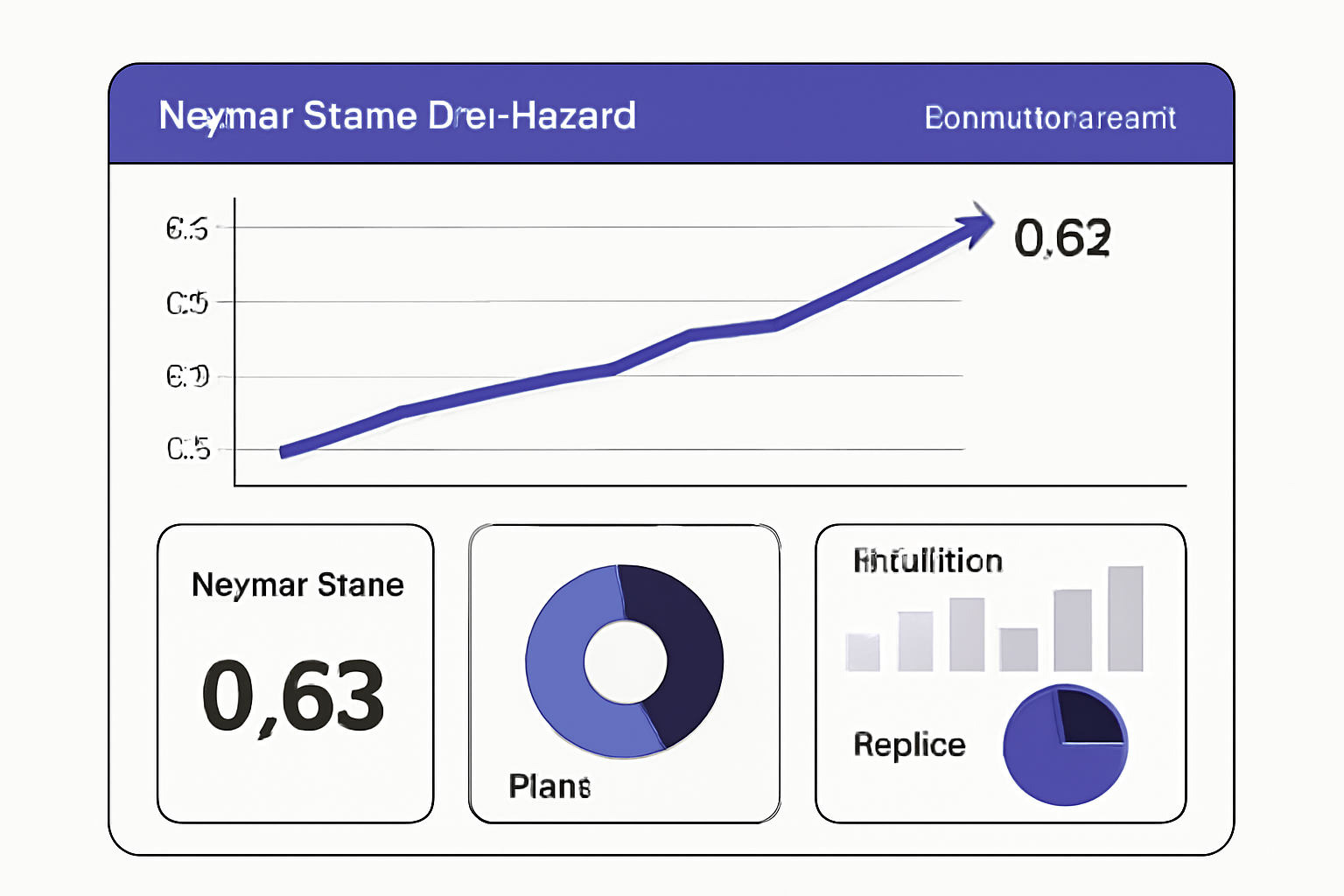
Task: Open the Bonmuttonareamt dropdown
Action: coord(1050,116)
